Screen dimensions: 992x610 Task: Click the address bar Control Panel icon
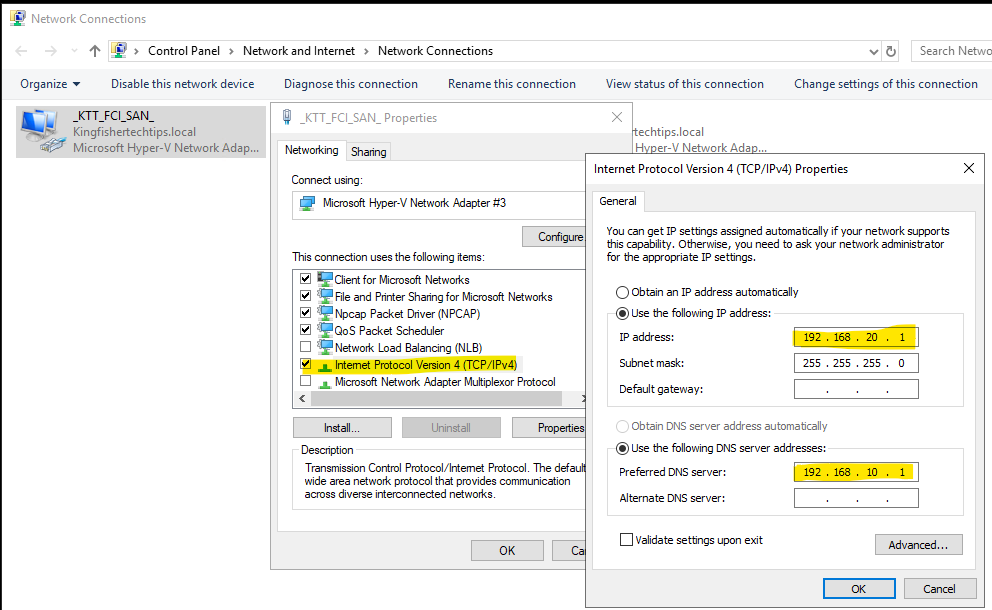119,51
